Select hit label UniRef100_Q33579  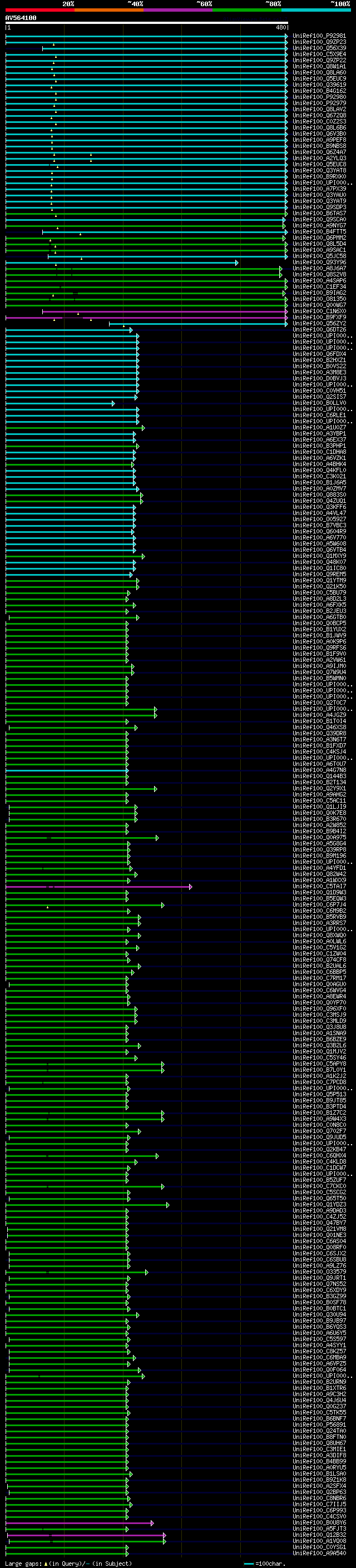(x=319, y=1272)
